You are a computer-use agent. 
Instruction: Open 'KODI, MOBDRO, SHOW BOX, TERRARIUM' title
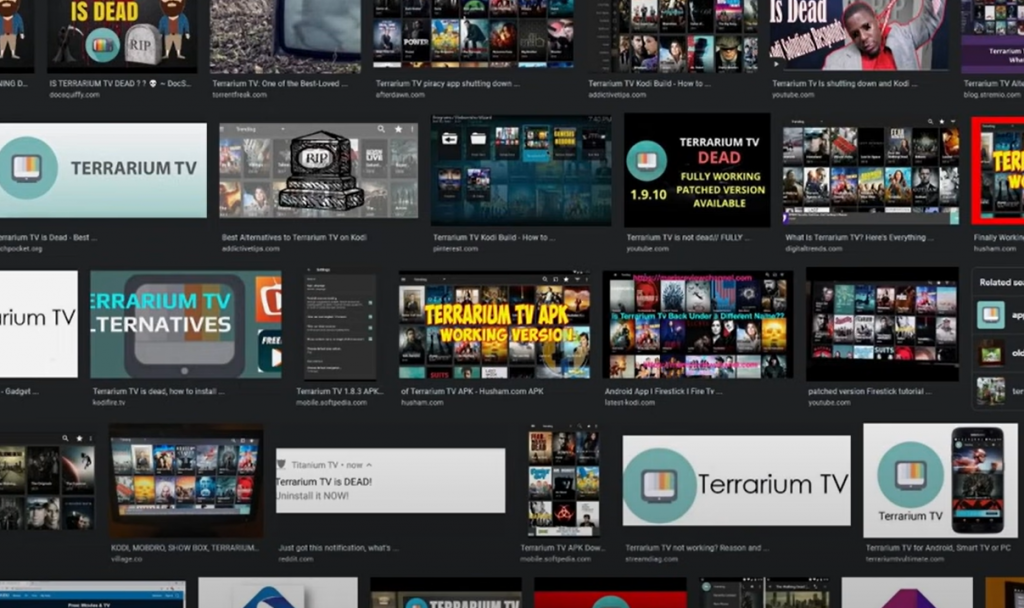pos(185,548)
